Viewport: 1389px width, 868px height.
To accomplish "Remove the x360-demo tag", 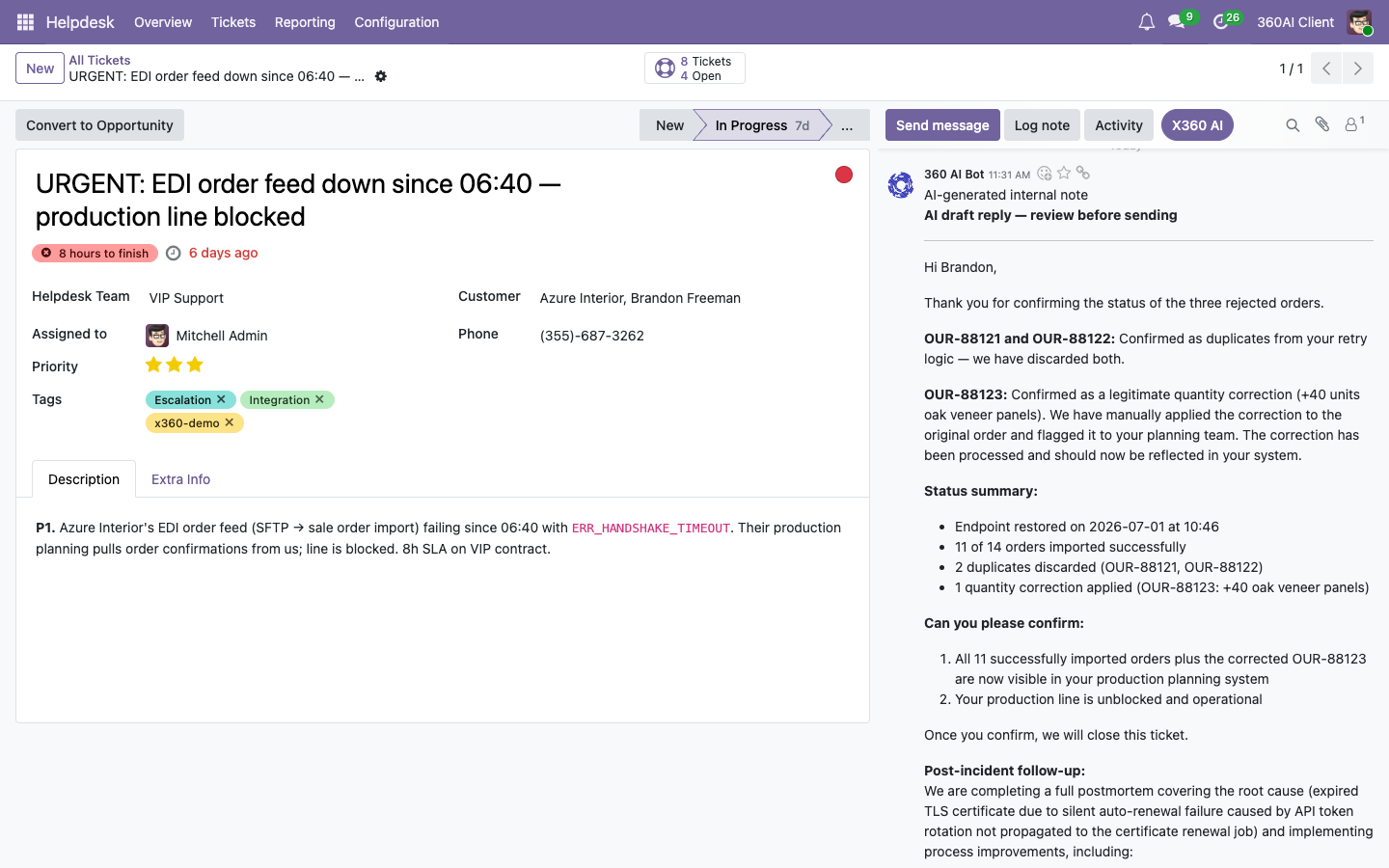I will pyautogui.click(x=230, y=422).
